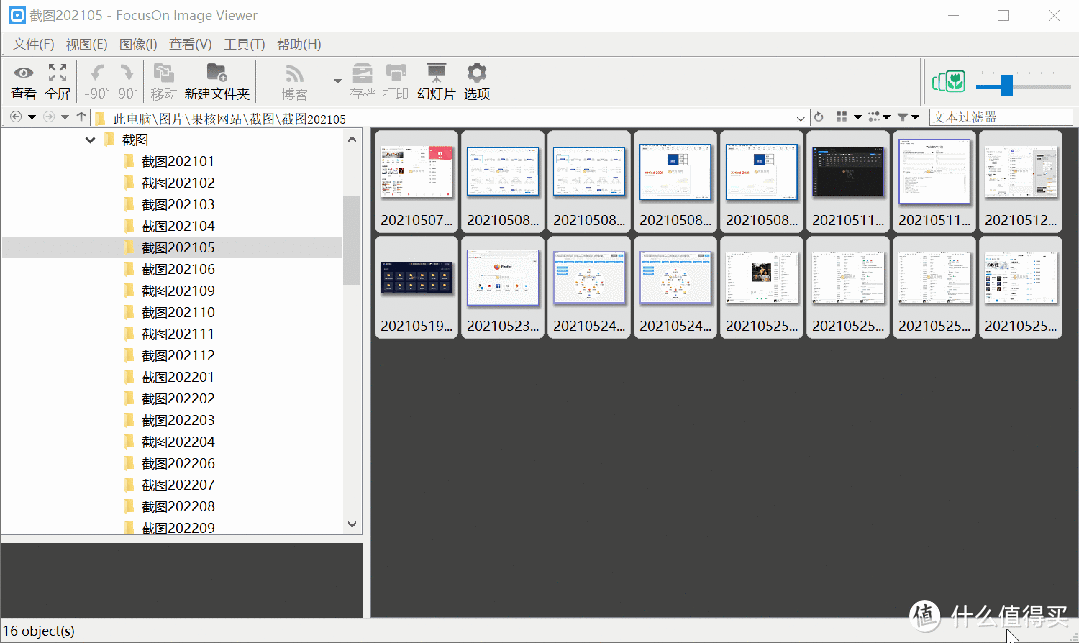Select the dark-themed 20210511 thumbnail

(x=847, y=181)
